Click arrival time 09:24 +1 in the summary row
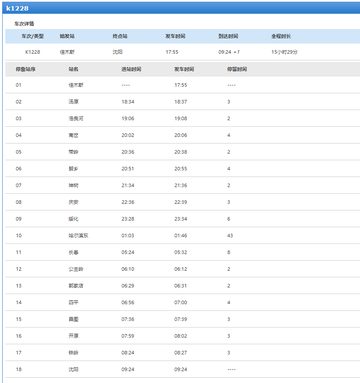Screen dimensions: 360x383 point(229,52)
